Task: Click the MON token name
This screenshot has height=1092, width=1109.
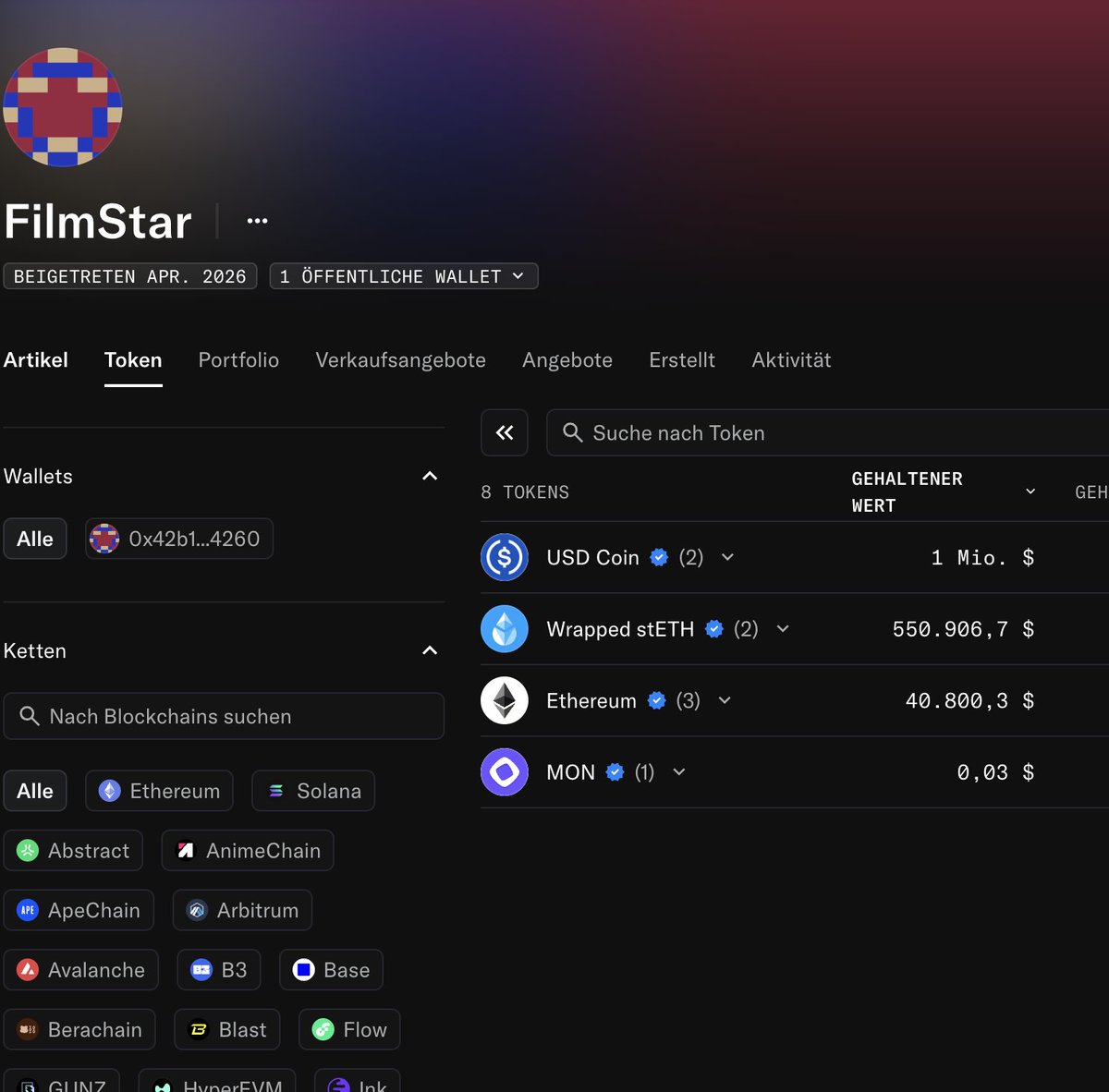Action: click(x=570, y=772)
